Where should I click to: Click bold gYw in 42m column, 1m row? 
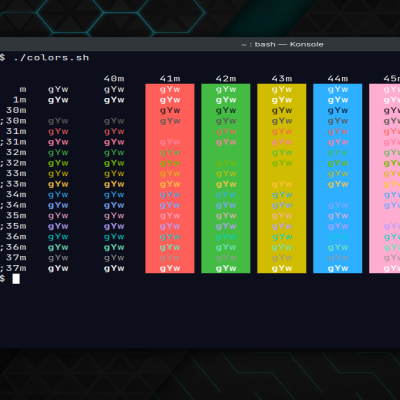226,100
